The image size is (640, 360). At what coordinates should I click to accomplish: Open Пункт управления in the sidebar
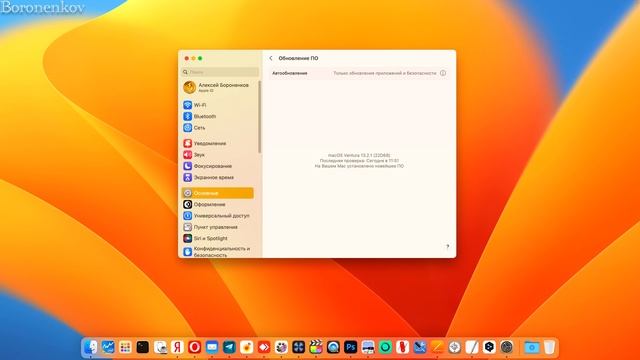(218, 227)
